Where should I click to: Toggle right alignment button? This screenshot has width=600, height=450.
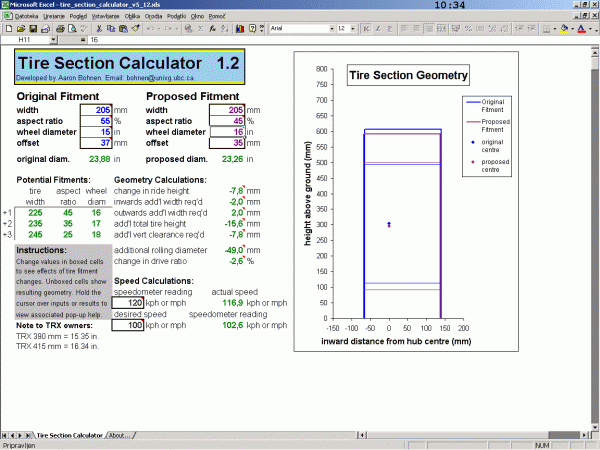(429, 28)
